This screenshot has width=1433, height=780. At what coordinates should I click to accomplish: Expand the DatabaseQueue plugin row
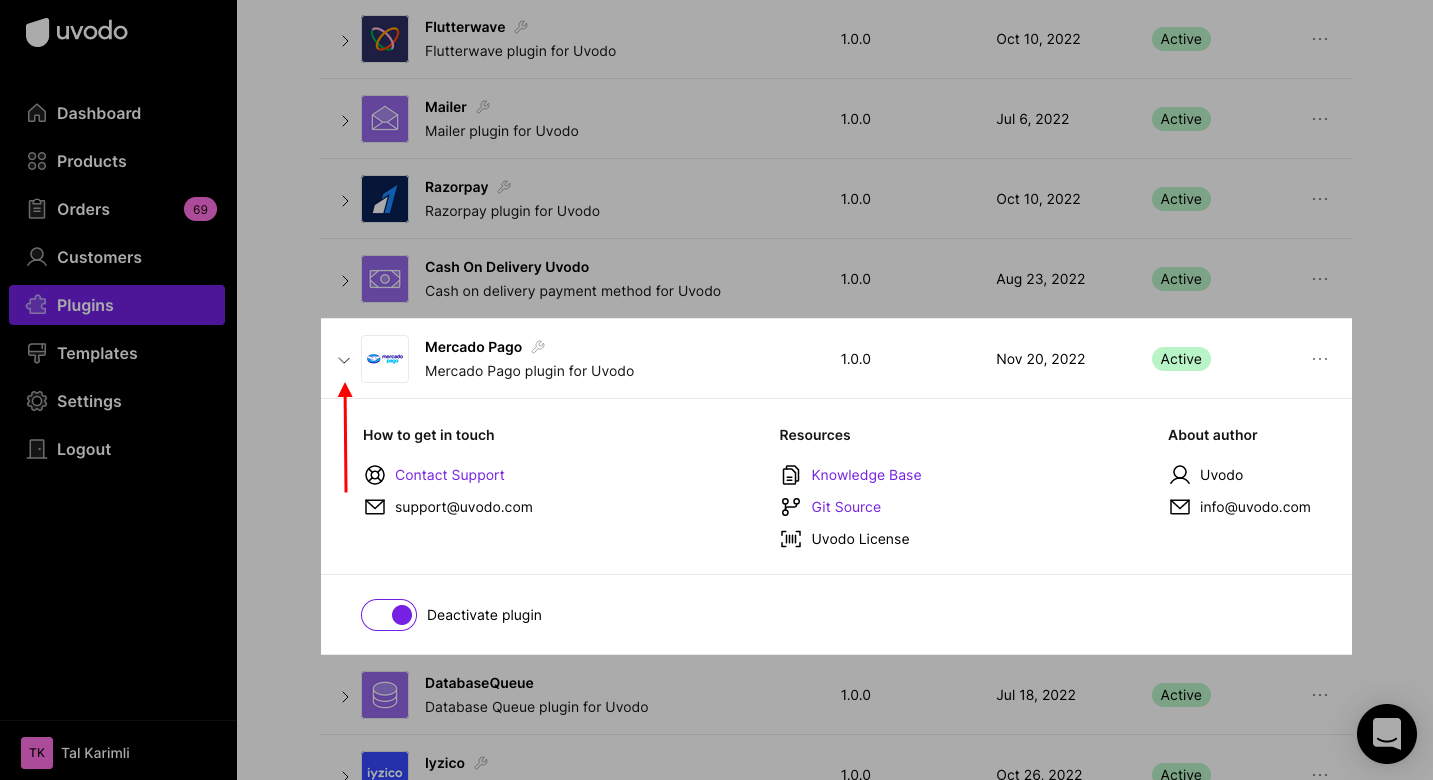(x=345, y=696)
